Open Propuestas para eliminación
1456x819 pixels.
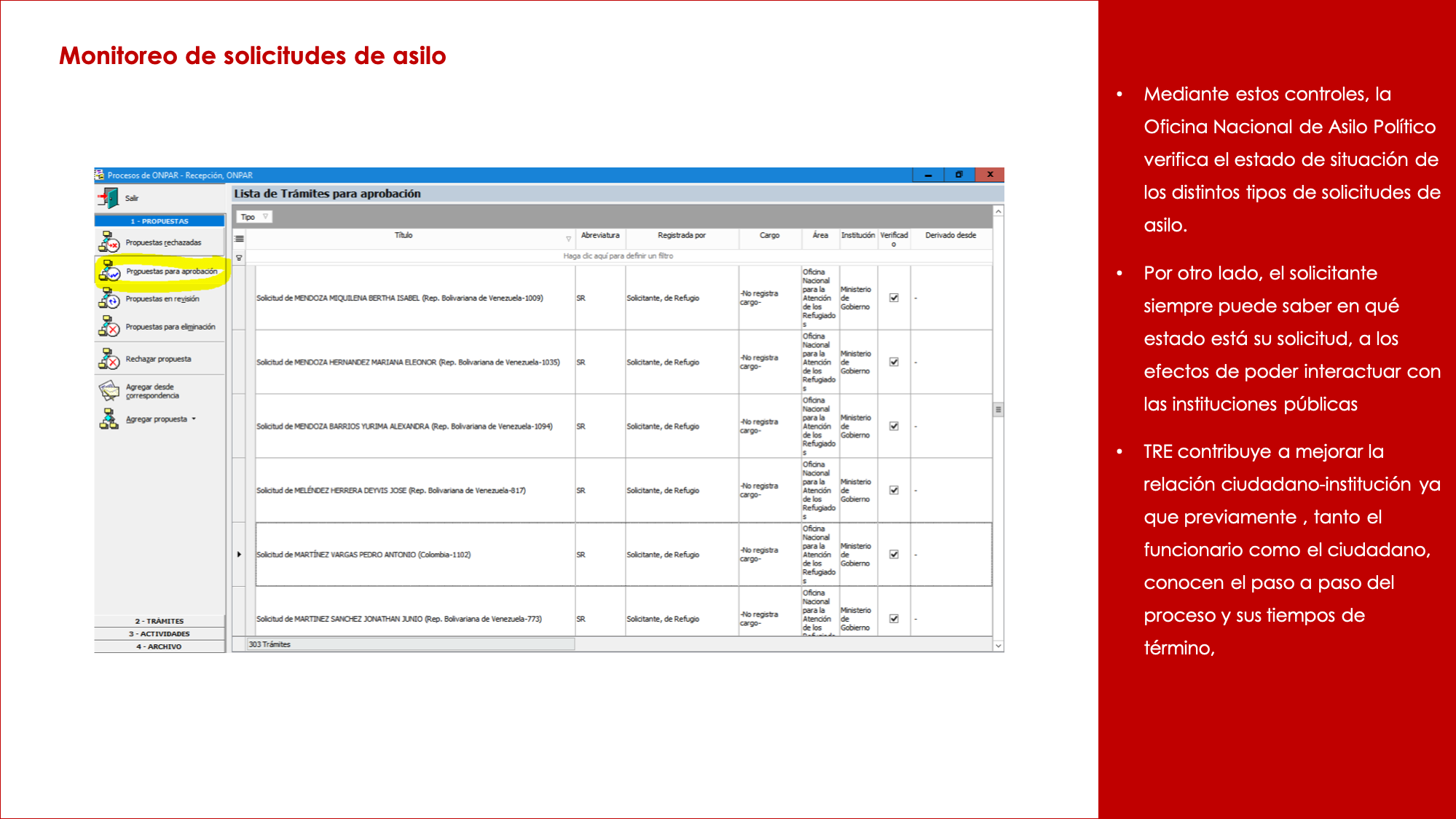(x=160, y=327)
